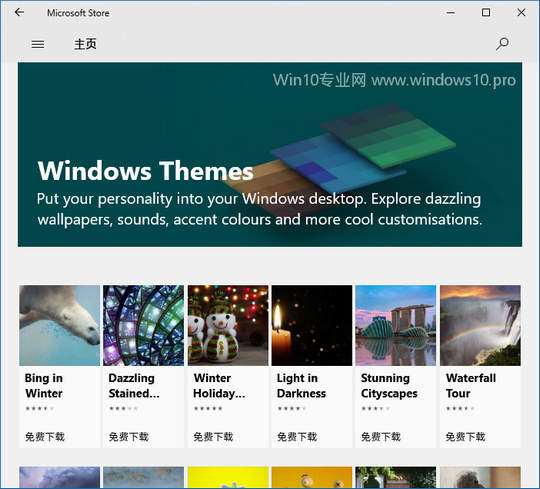Open the Dazzling Stained glass thumbnail
Image resolution: width=540 pixels, height=489 pixels.
pyautogui.click(x=144, y=325)
